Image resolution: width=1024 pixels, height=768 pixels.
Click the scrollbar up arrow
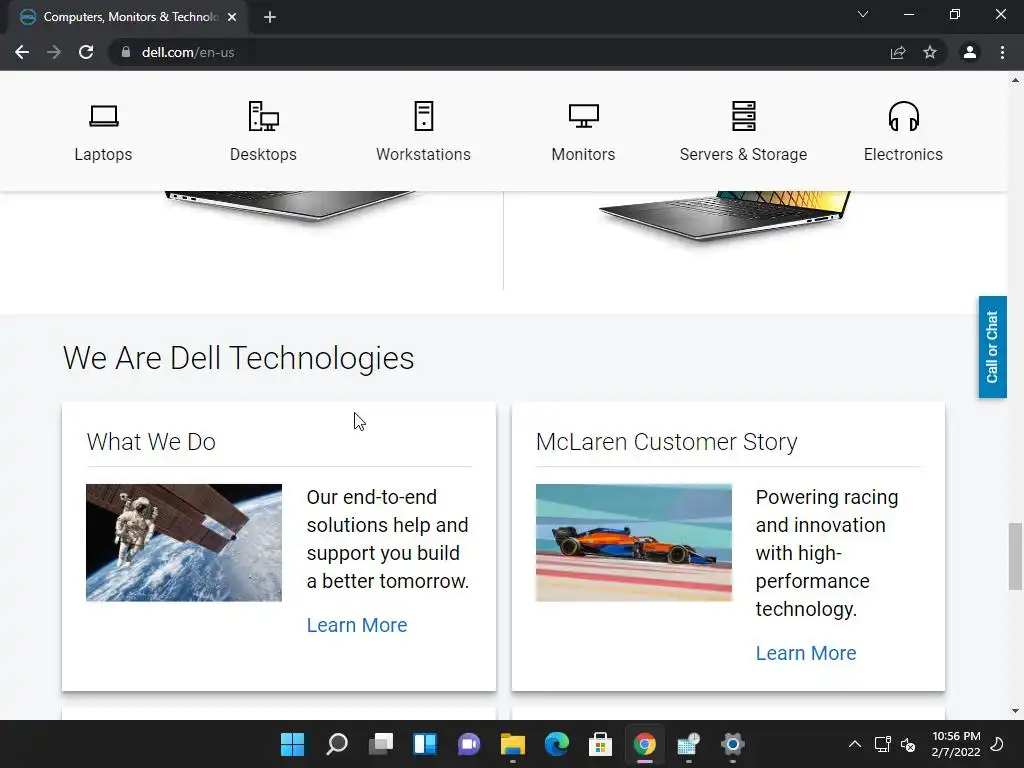[x=1015, y=80]
